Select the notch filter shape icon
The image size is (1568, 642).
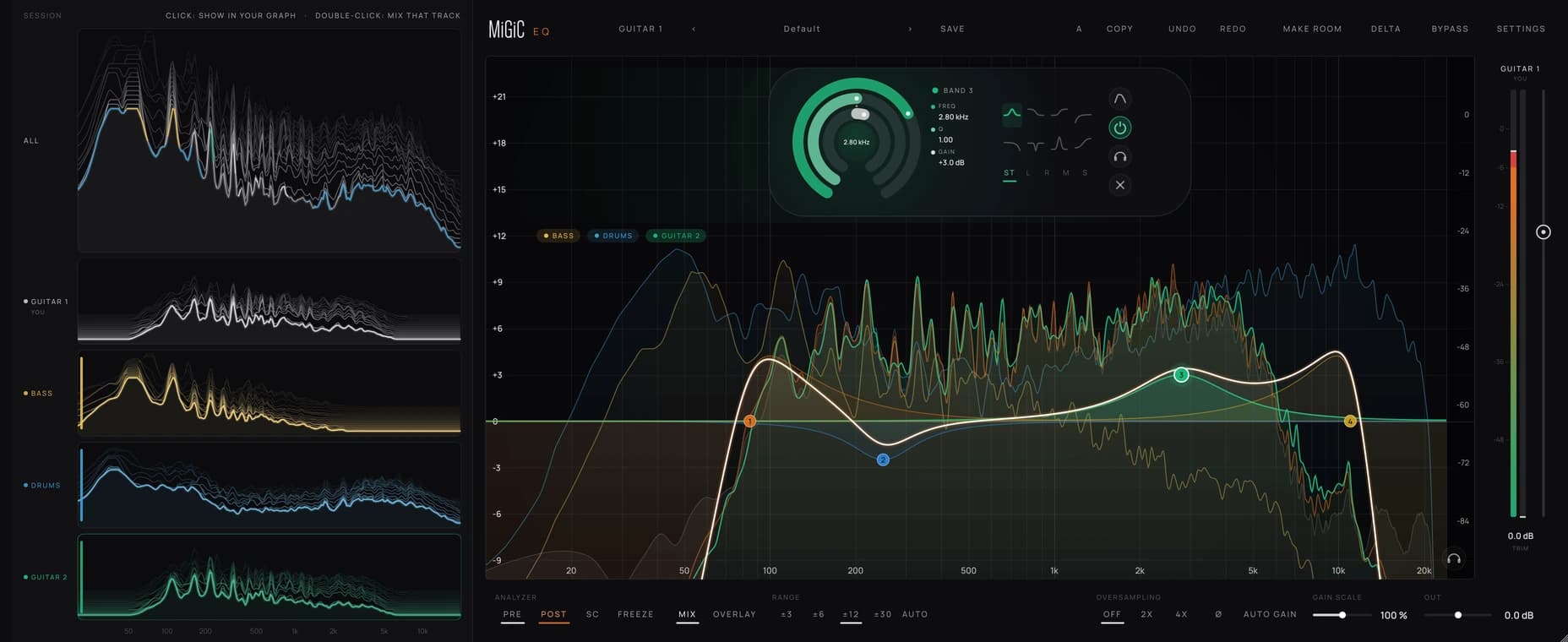coord(1036,146)
